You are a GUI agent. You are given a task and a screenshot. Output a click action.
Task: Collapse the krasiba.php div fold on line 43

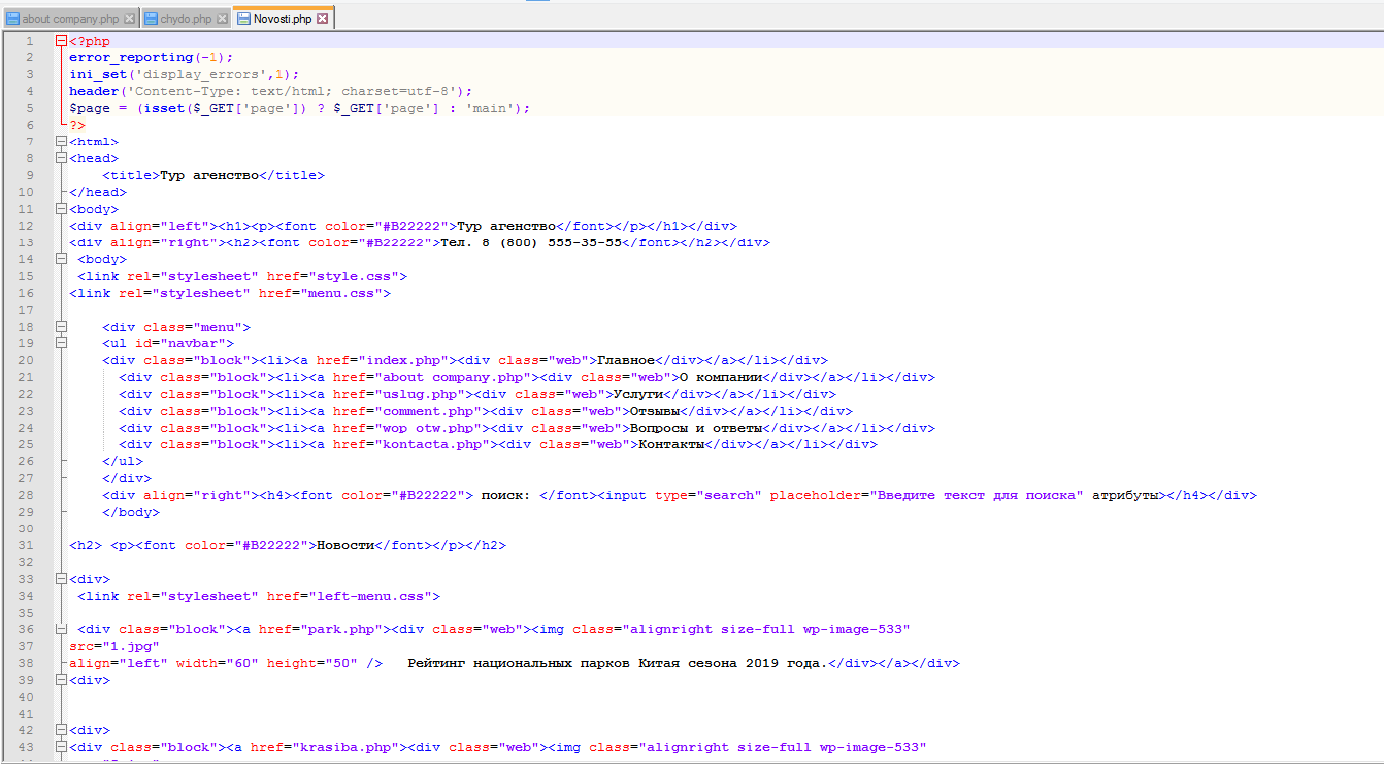62,747
